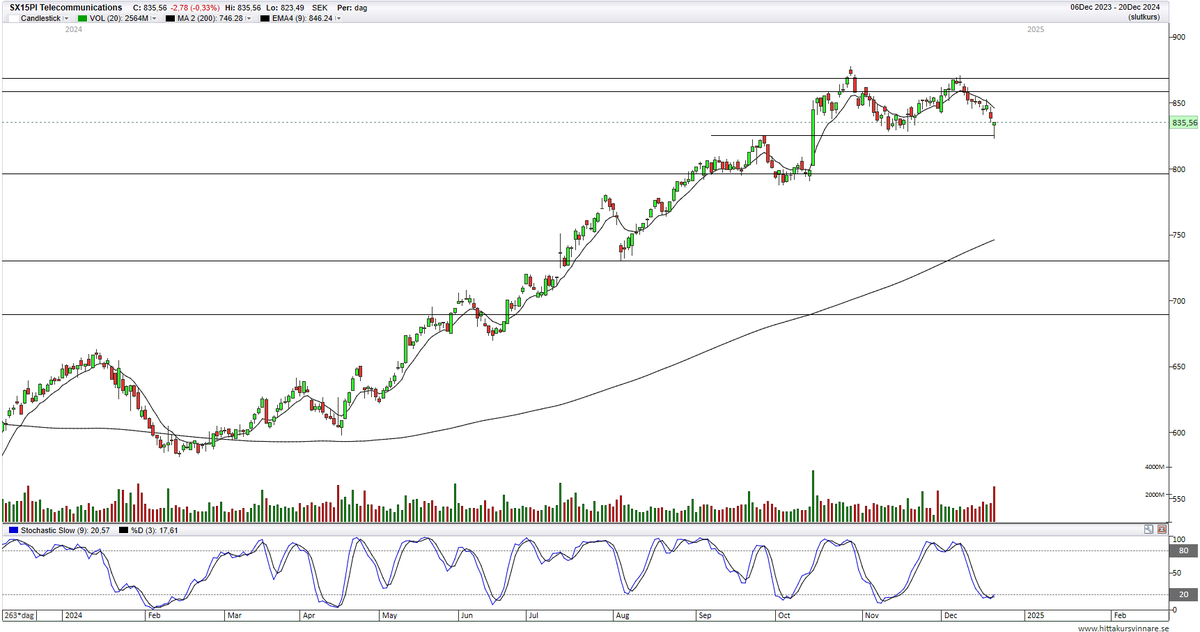
Task: Click the 750 price axis label
Action: tap(1179, 235)
